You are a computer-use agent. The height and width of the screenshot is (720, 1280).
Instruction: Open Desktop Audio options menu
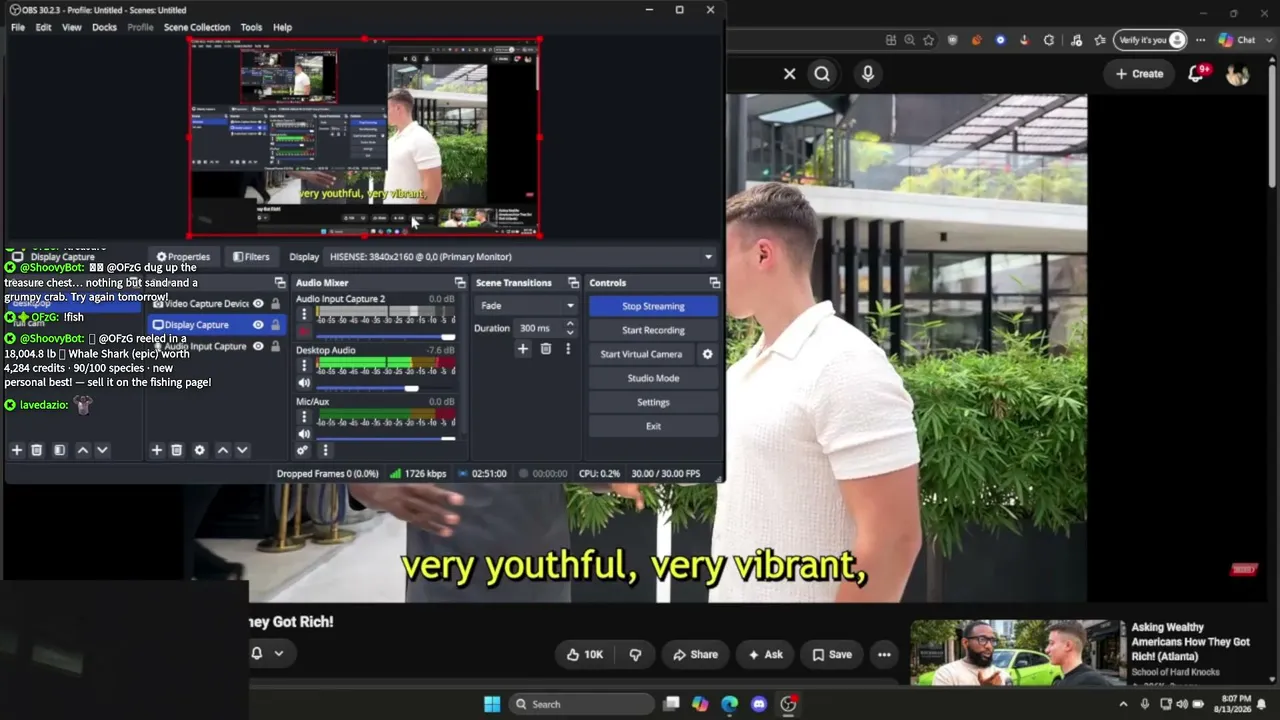point(304,366)
